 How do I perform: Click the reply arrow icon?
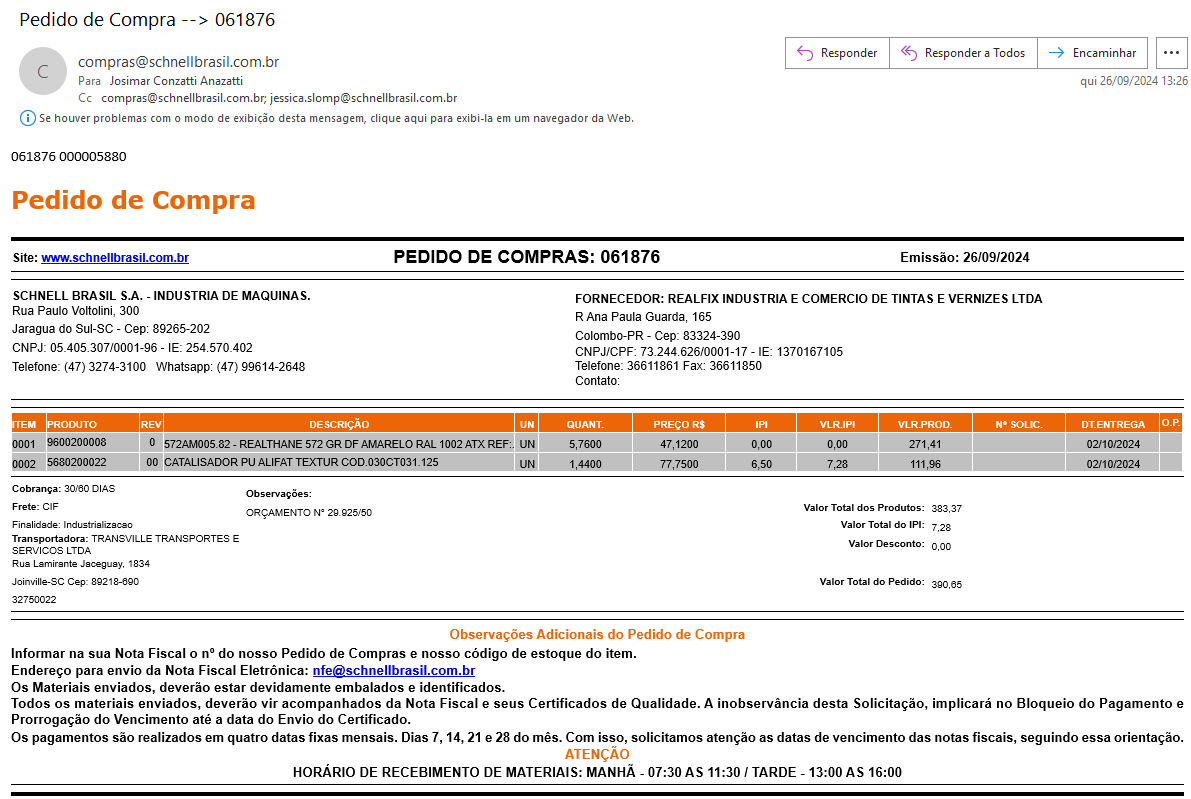pos(805,53)
